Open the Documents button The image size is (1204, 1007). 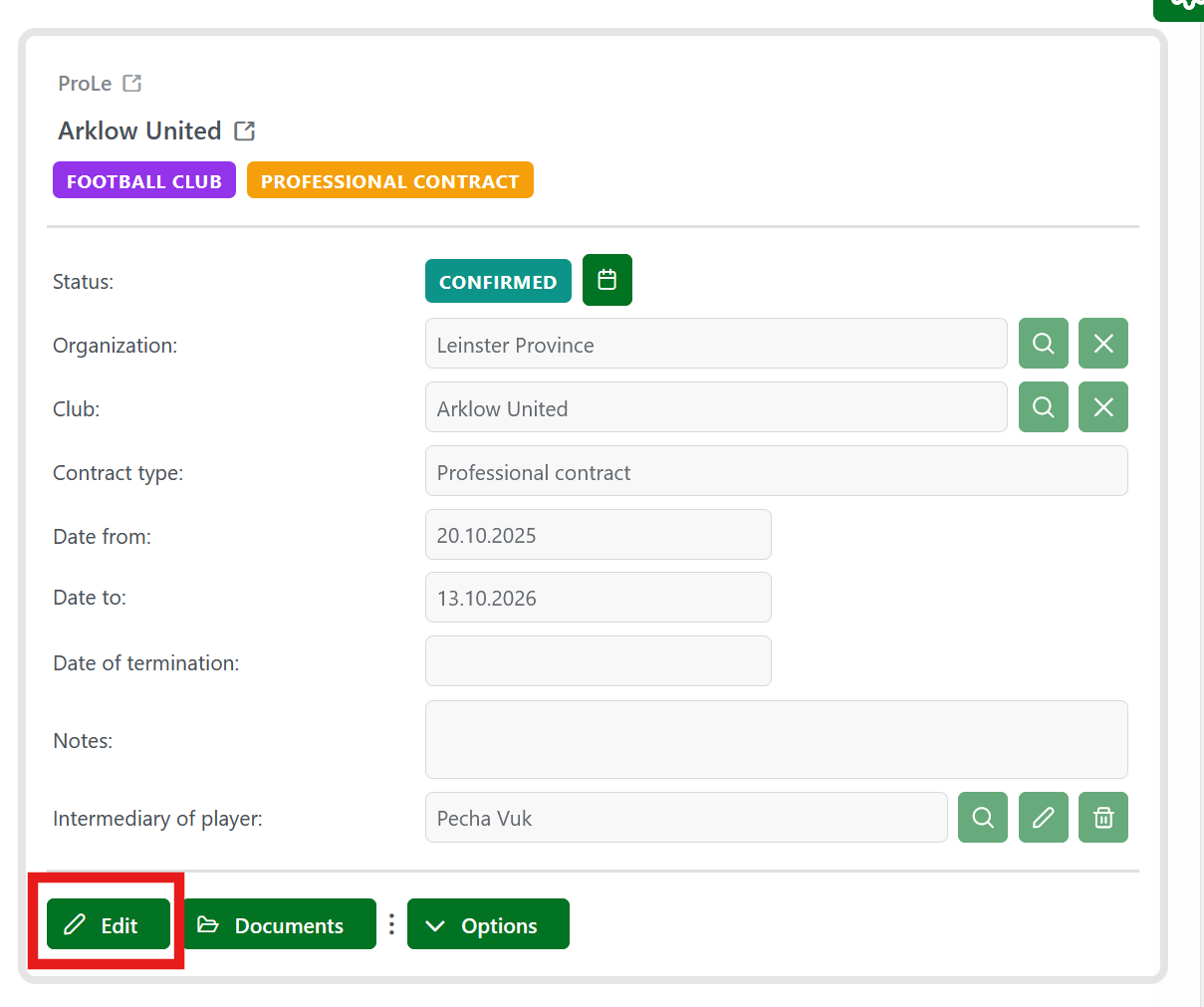(280, 925)
